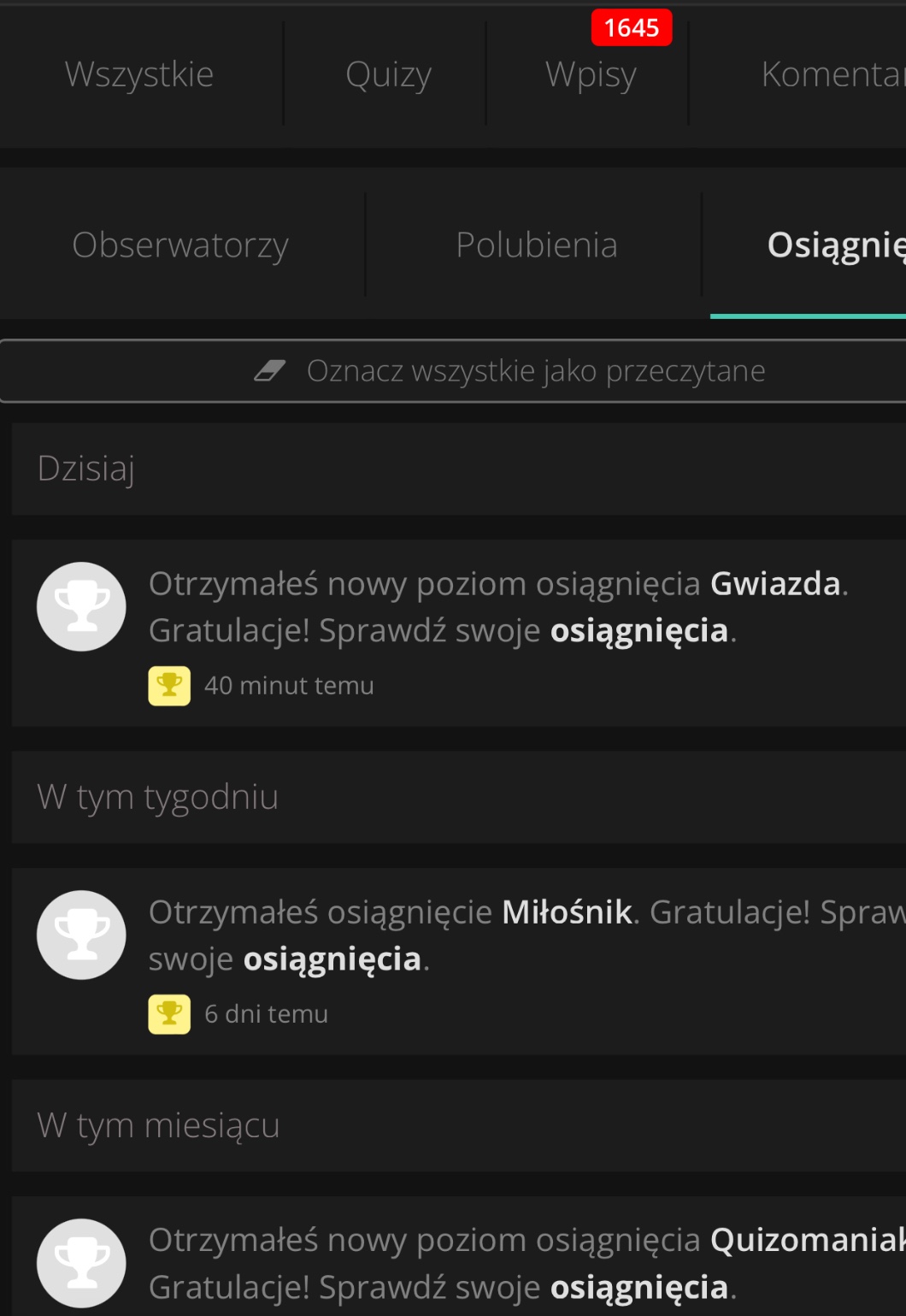Image resolution: width=906 pixels, height=1316 pixels.
Task: Click the trophy avatar of the Gwiazda notification
Action: pos(81,606)
